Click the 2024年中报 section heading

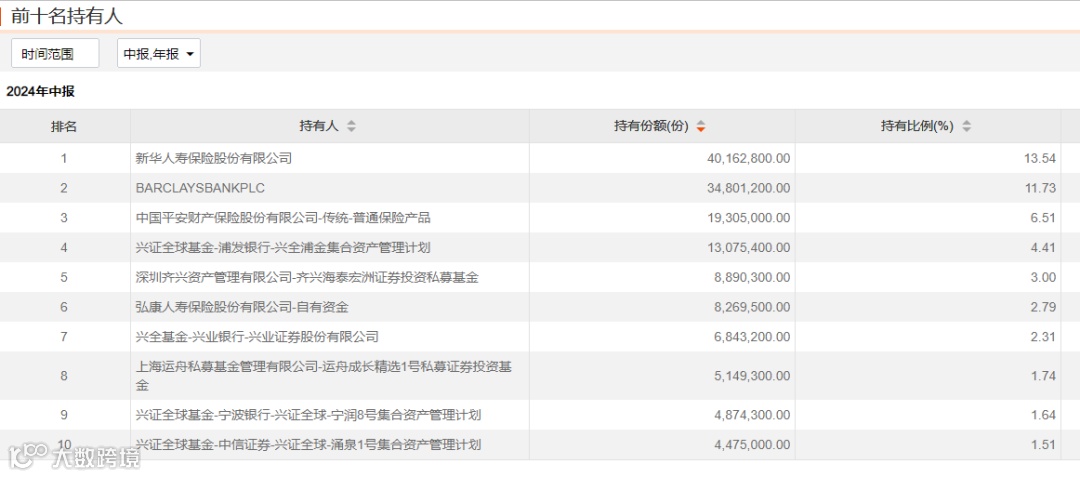(x=41, y=91)
